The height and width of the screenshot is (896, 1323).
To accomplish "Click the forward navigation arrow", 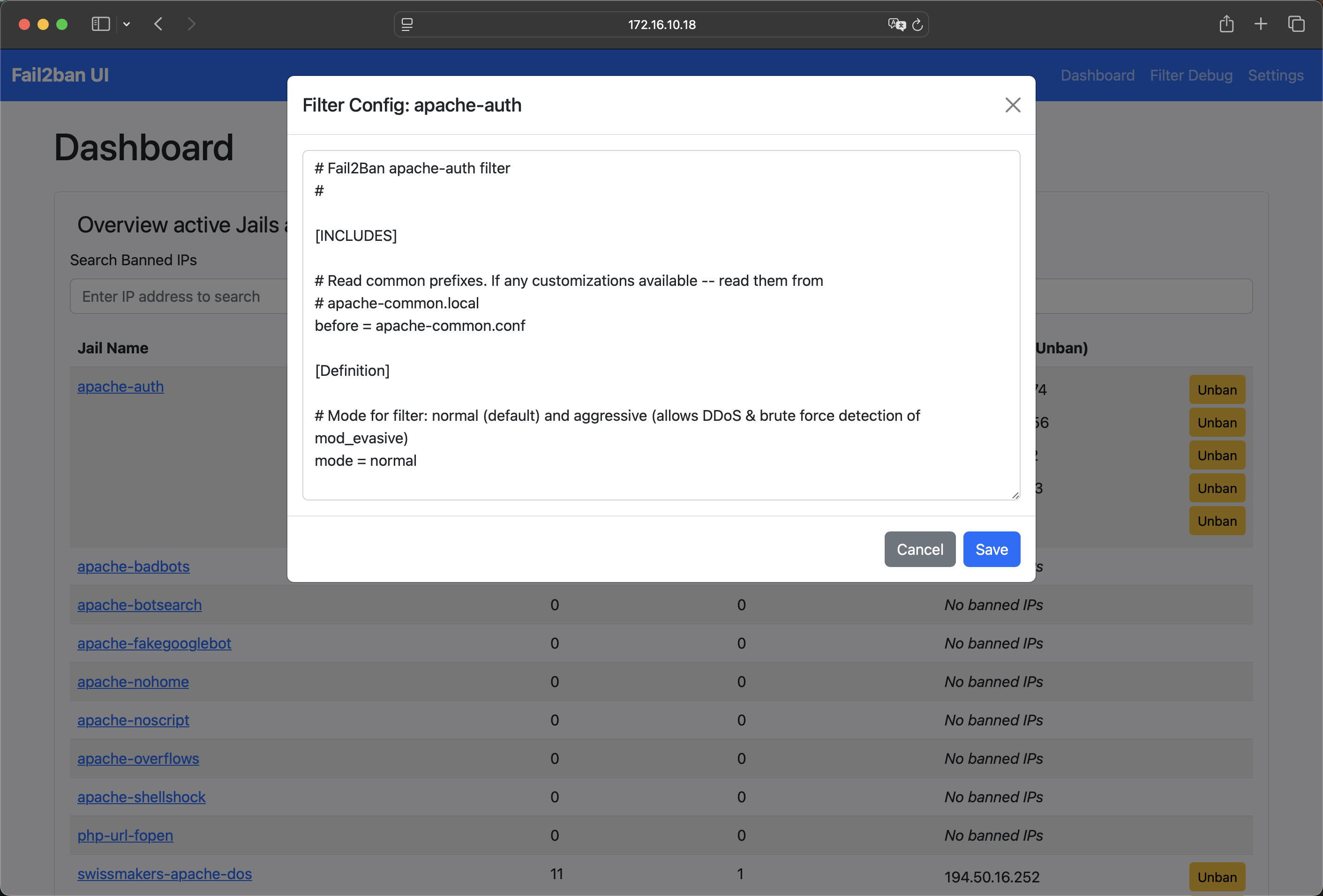I will point(191,24).
